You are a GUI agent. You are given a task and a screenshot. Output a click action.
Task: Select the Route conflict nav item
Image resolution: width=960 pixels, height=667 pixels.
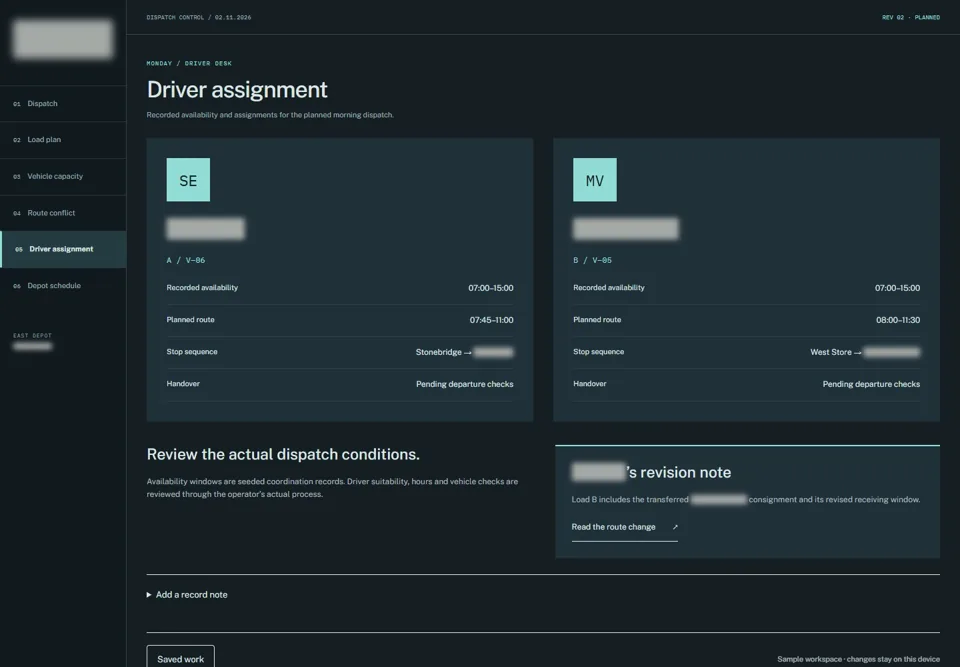(x=63, y=213)
